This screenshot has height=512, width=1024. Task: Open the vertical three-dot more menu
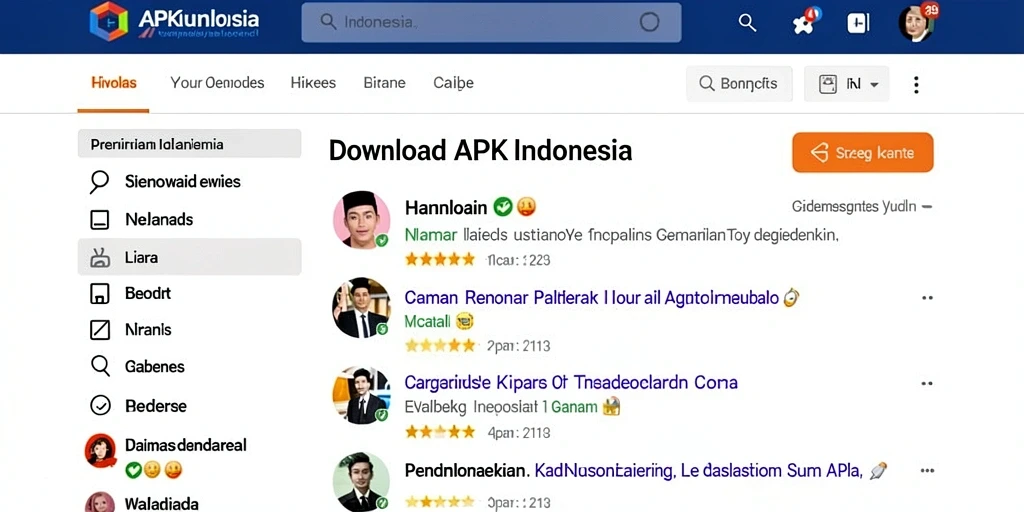(916, 84)
